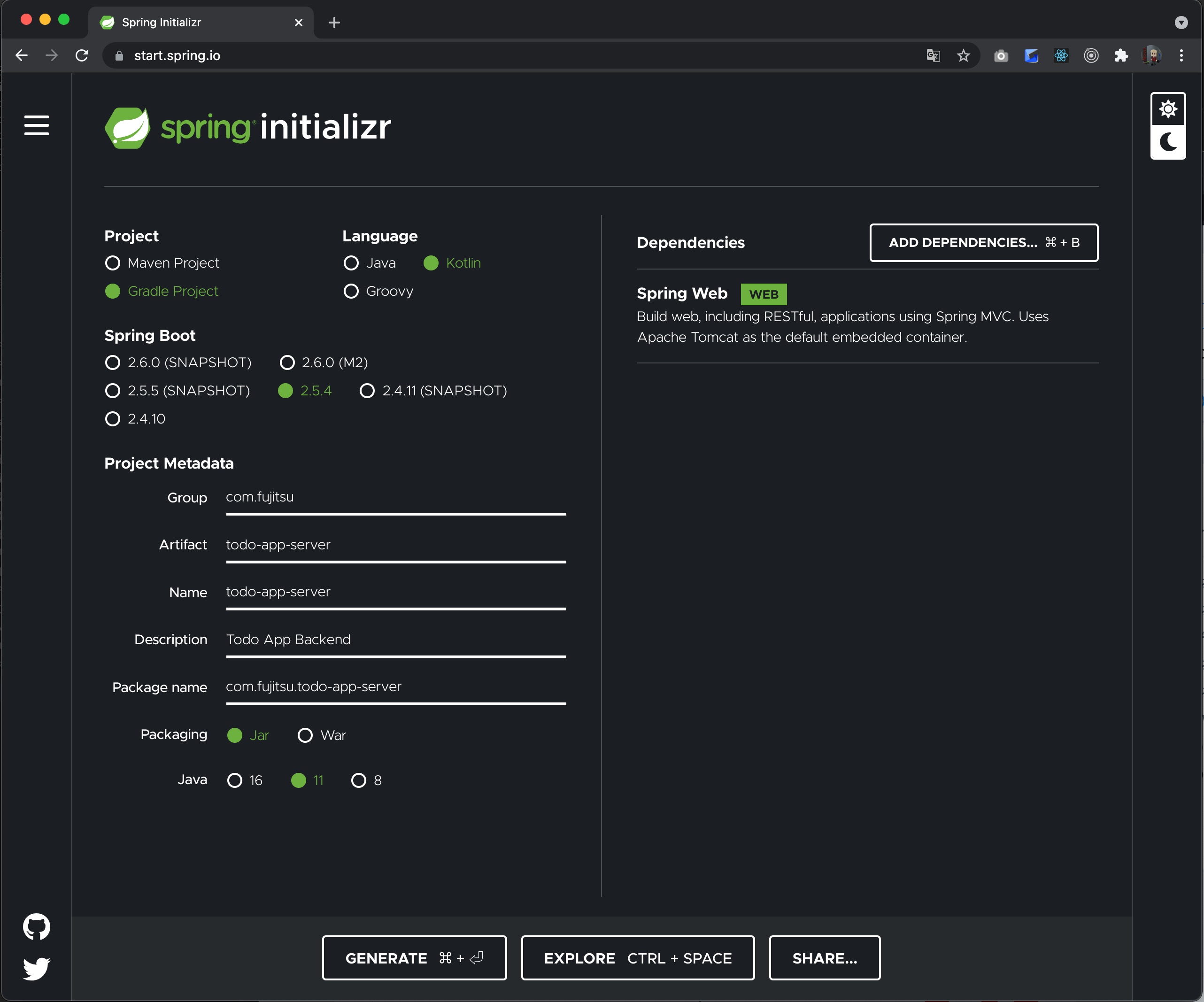Image resolution: width=1204 pixels, height=1002 pixels.
Task: Click the Name input field
Action: [x=396, y=592]
